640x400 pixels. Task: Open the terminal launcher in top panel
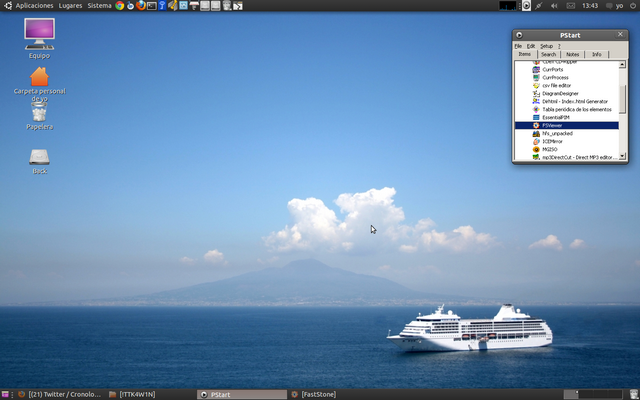click(x=152, y=6)
